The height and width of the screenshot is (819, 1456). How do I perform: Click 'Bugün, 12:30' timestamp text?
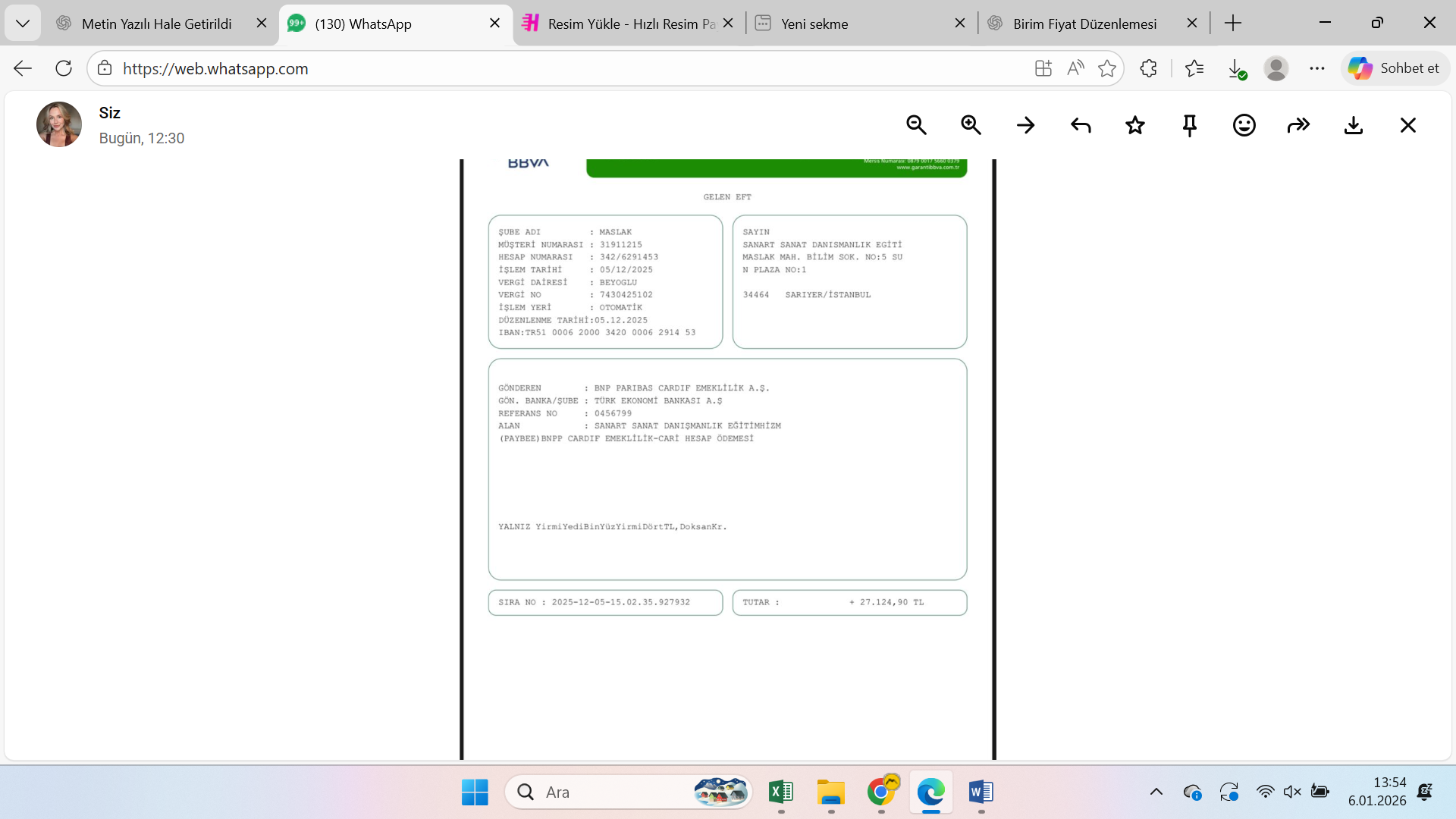point(142,138)
